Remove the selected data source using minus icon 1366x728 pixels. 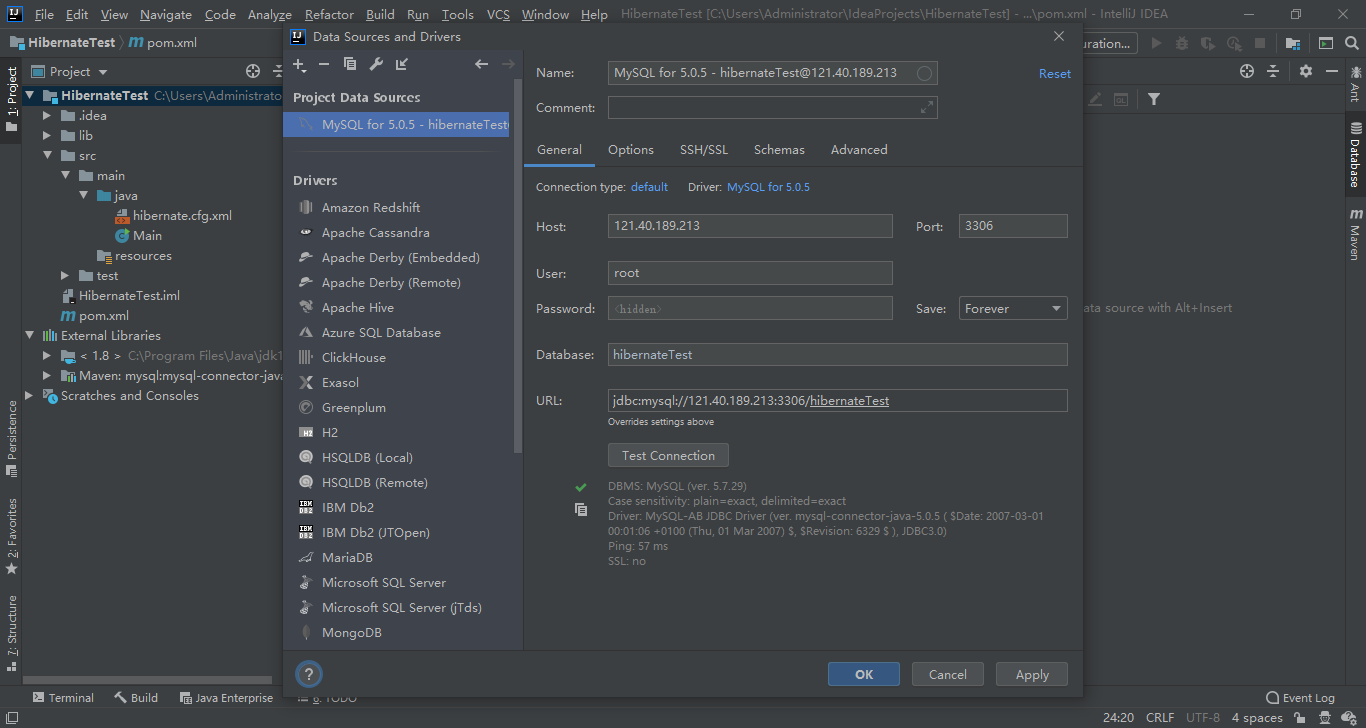(x=322, y=64)
